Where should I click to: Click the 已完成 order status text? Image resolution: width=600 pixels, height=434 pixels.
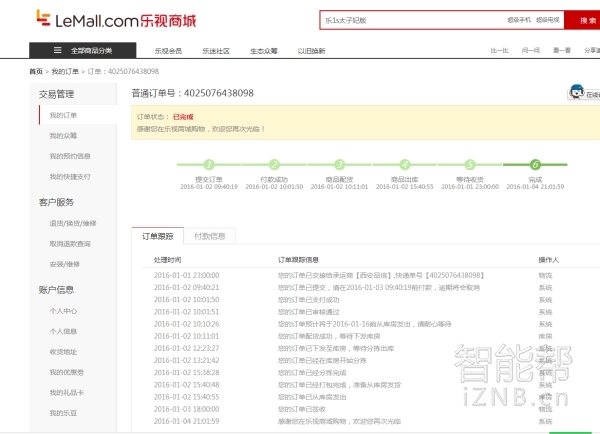[183, 117]
